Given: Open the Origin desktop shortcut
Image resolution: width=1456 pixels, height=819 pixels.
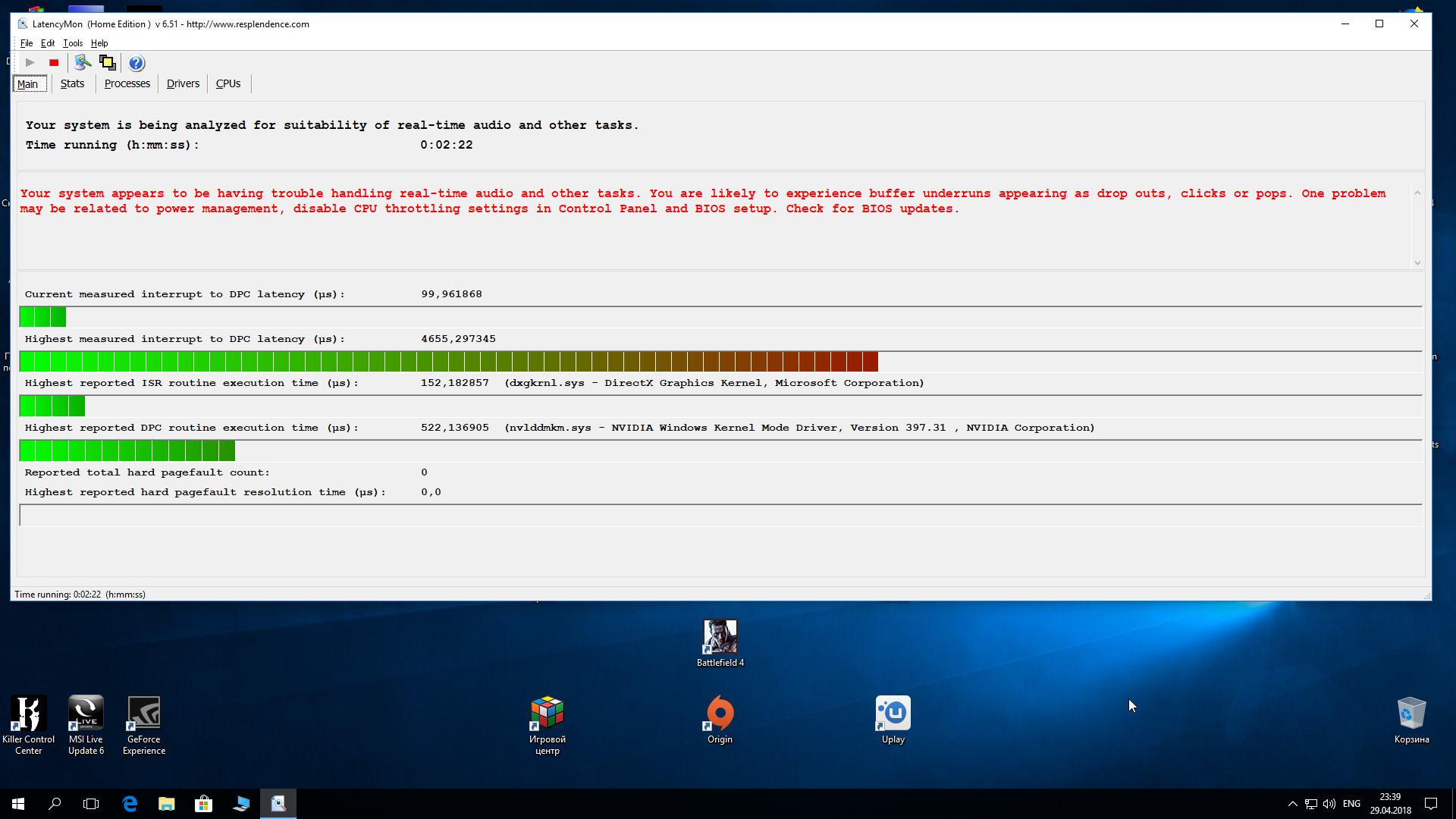Looking at the screenshot, I should 720,720.
